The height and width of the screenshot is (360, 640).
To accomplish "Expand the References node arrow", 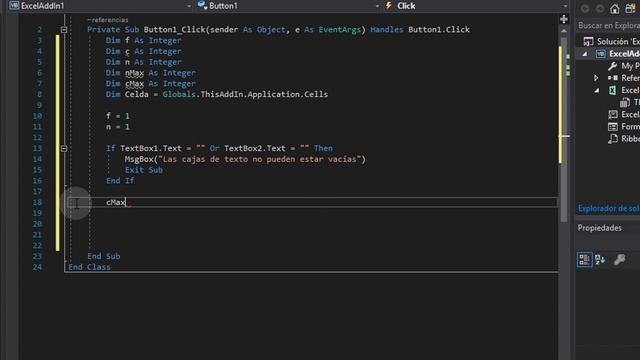I will point(596,78).
